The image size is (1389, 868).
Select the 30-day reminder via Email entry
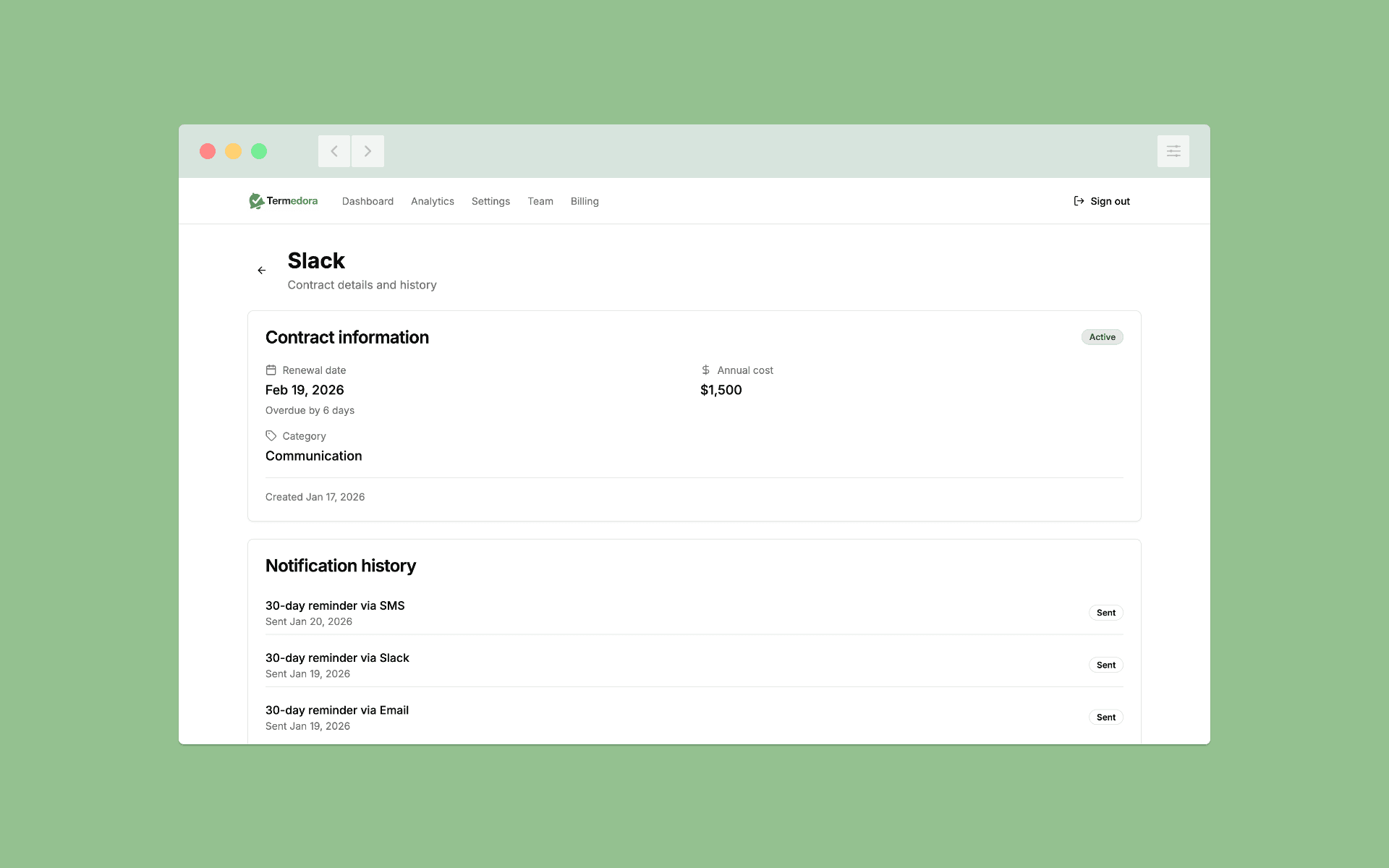click(337, 710)
